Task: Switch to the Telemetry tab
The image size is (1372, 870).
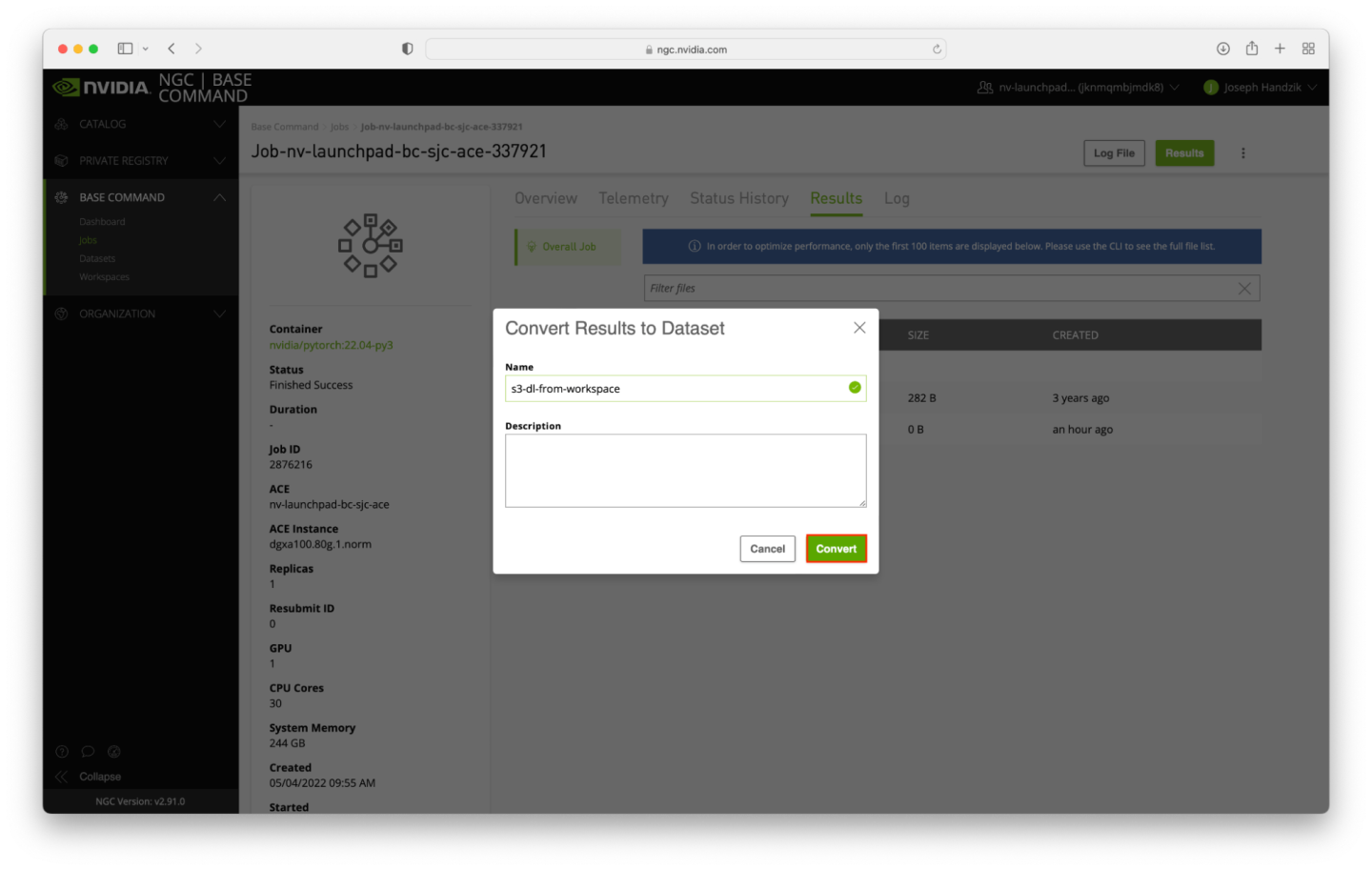Action: pyautogui.click(x=633, y=198)
